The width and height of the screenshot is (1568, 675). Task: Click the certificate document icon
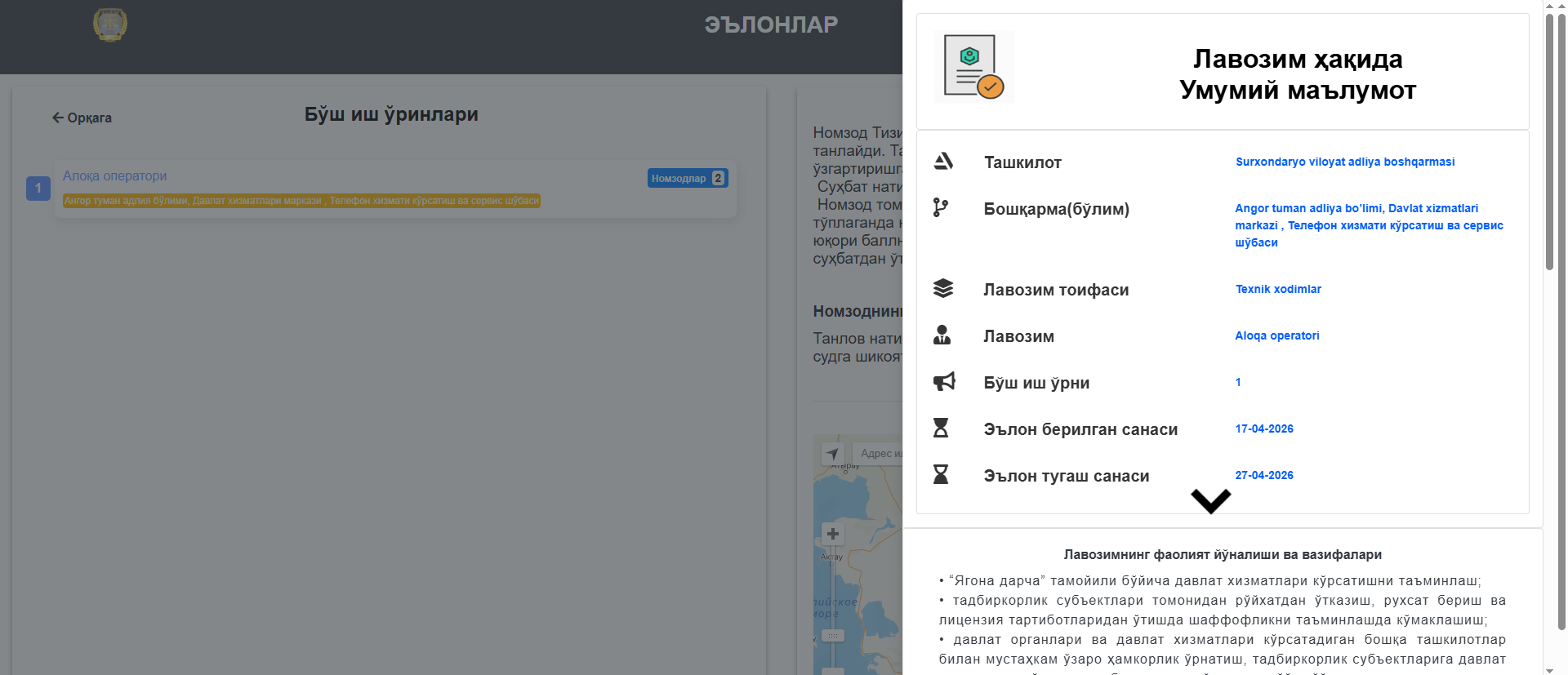tap(973, 67)
